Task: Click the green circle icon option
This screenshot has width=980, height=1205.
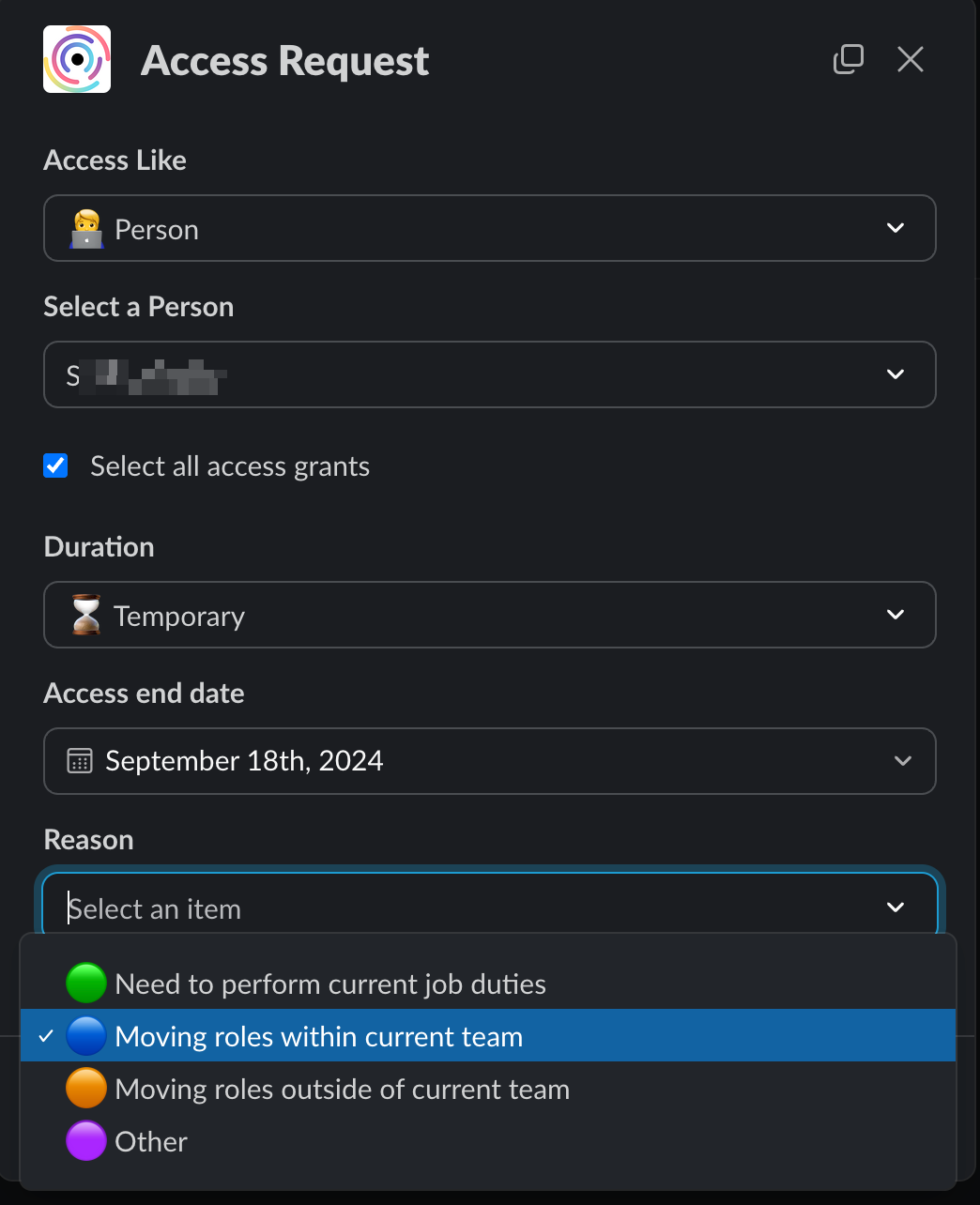Action: (x=86, y=984)
